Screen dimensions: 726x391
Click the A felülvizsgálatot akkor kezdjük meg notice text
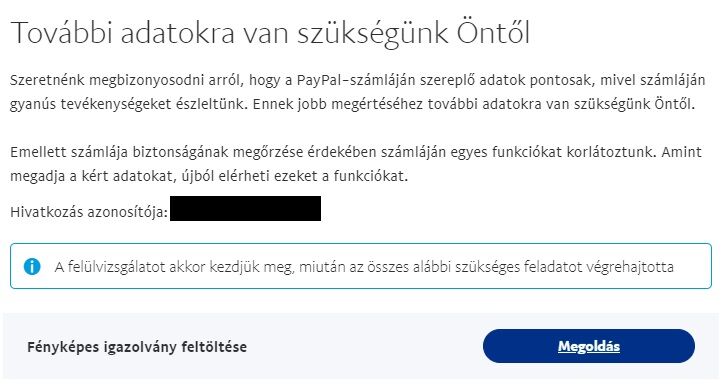[364, 267]
